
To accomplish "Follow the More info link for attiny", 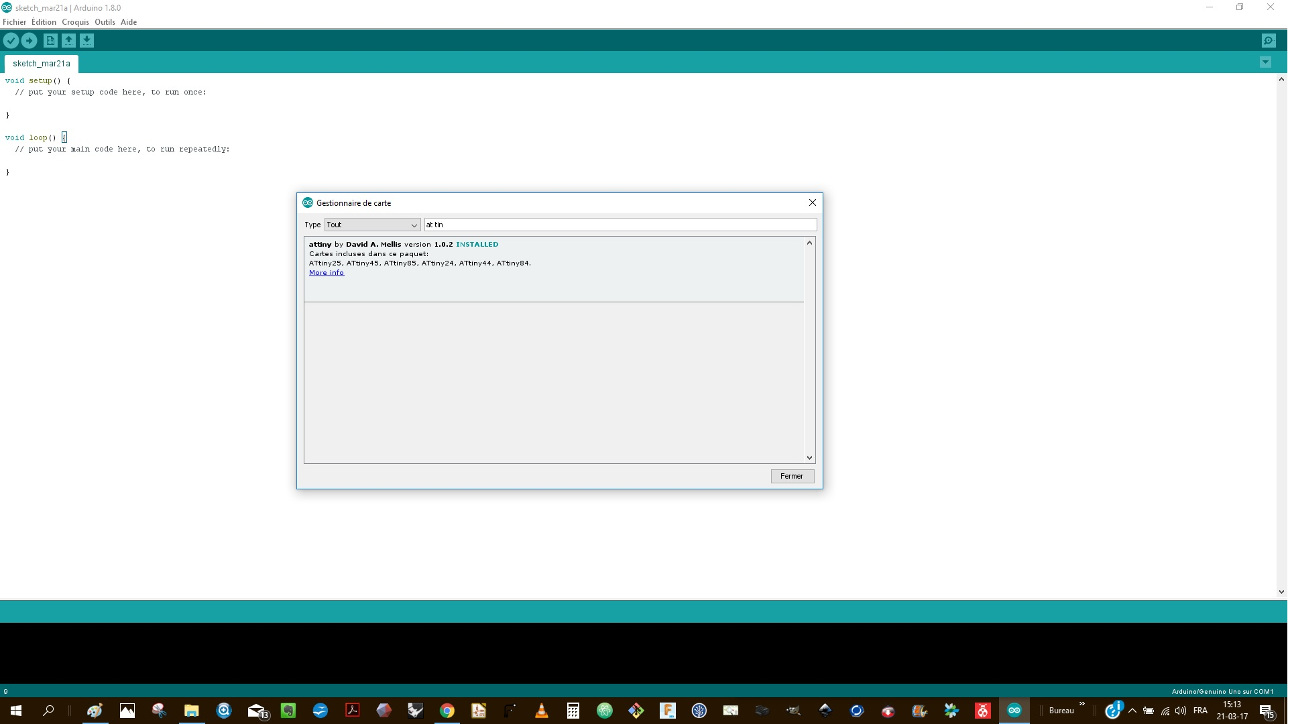I will click(x=326, y=272).
